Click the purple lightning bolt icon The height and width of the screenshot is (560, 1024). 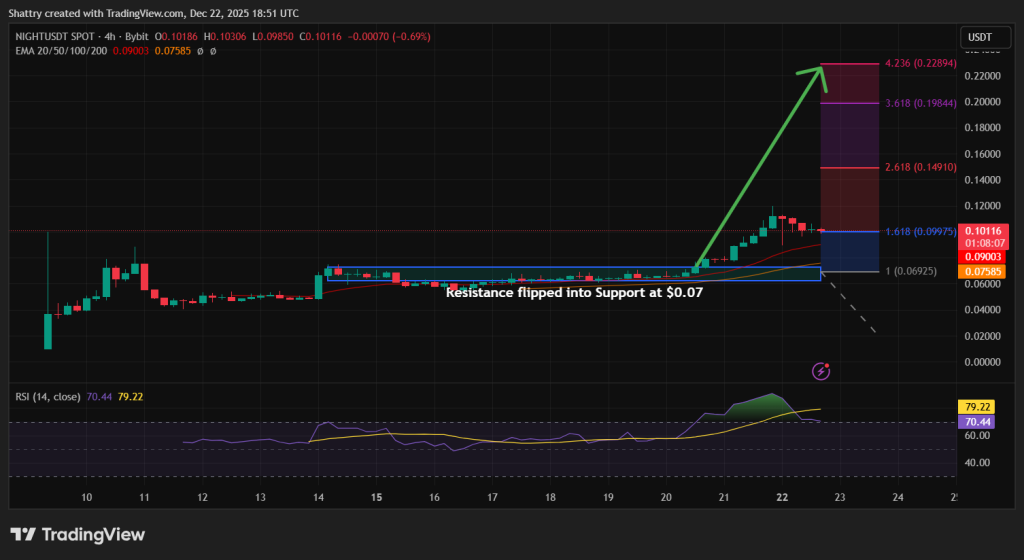[x=822, y=371]
